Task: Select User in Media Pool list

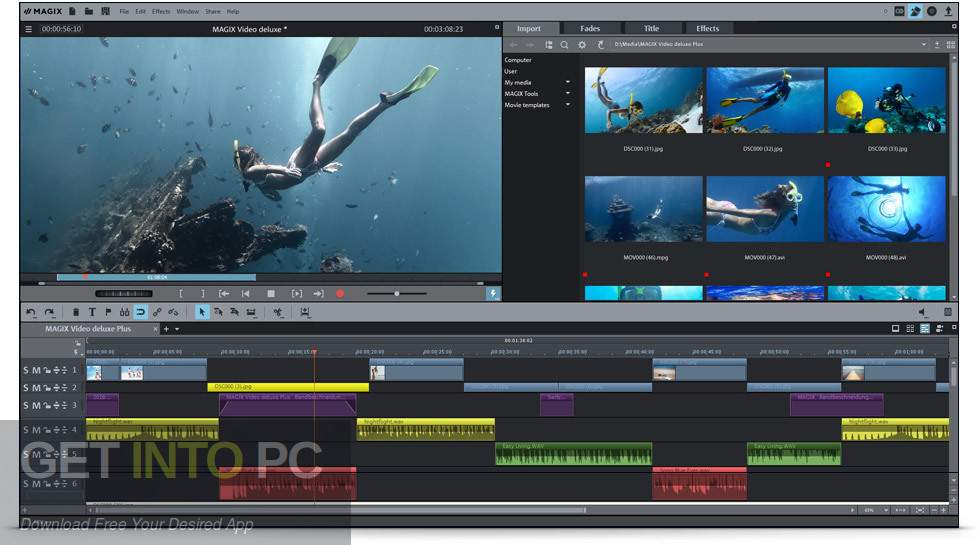Action: 510,72
